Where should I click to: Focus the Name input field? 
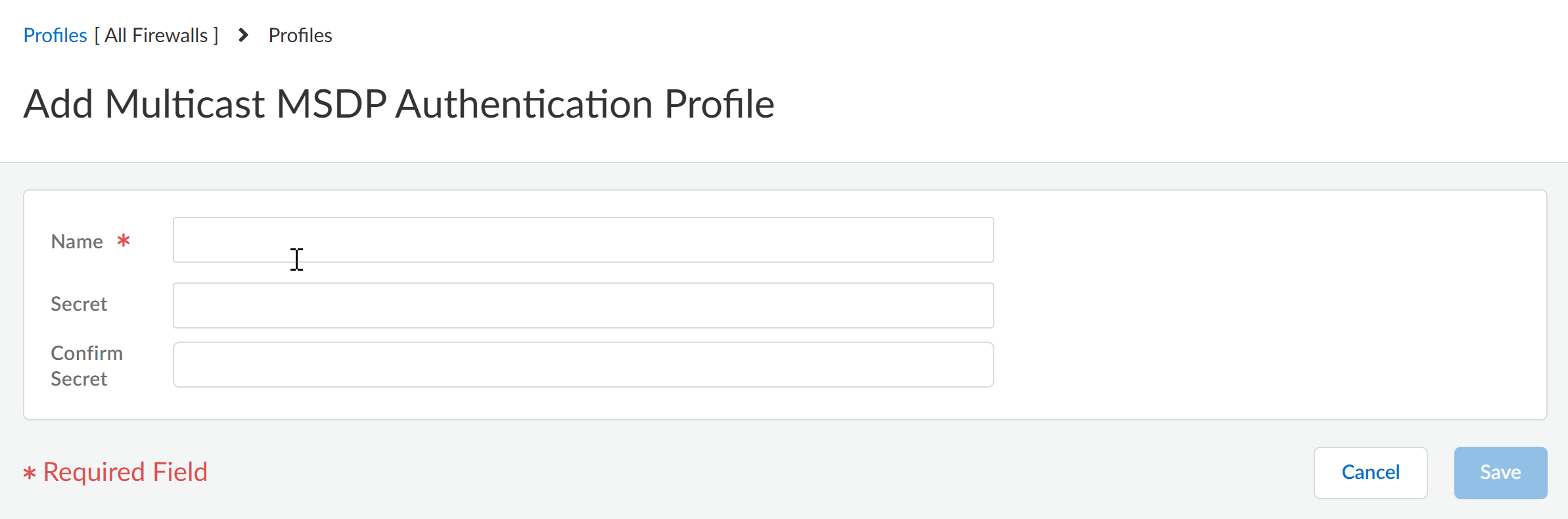[583, 240]
